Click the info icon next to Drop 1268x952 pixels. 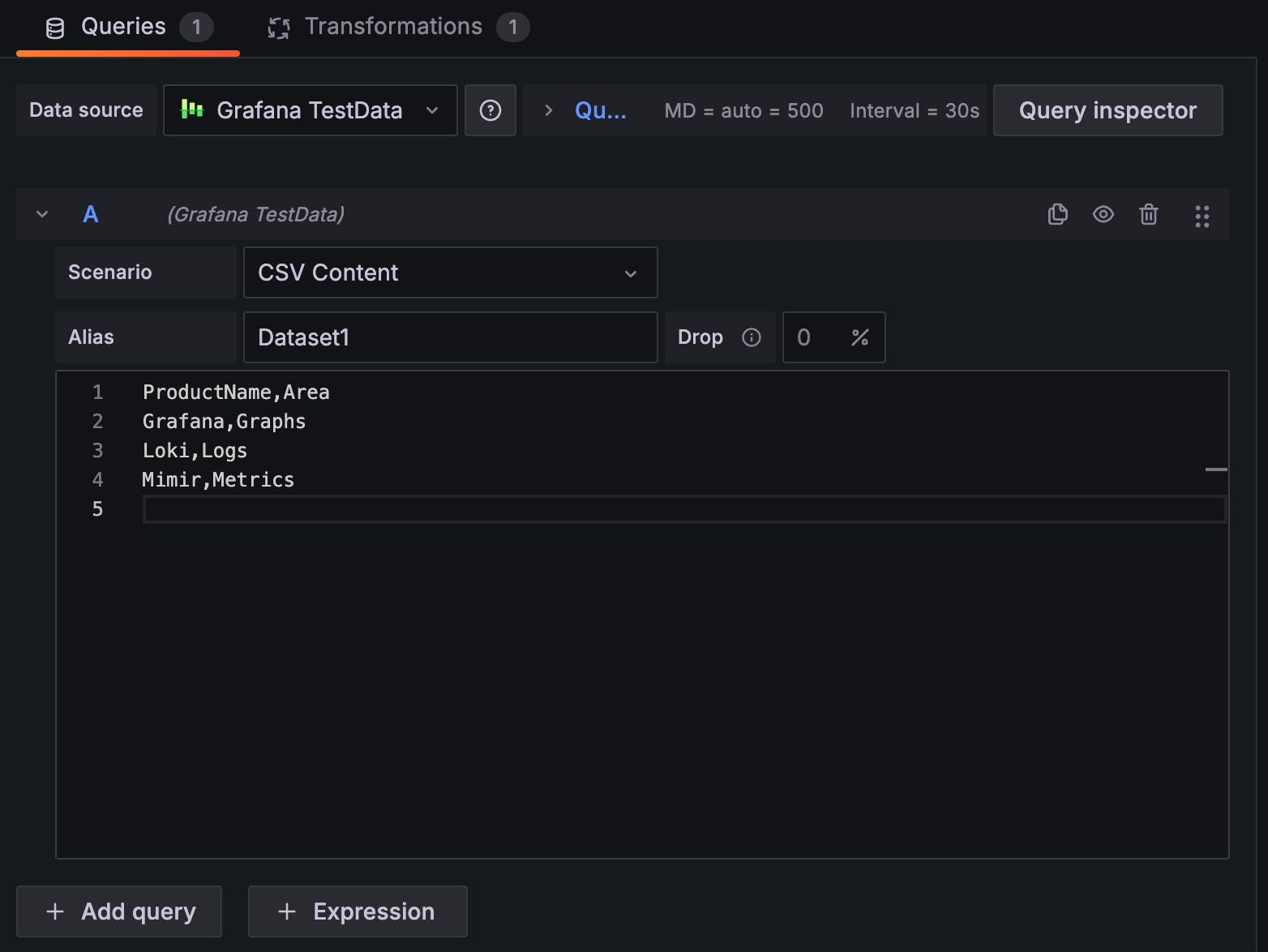click(x=752, y=337)
